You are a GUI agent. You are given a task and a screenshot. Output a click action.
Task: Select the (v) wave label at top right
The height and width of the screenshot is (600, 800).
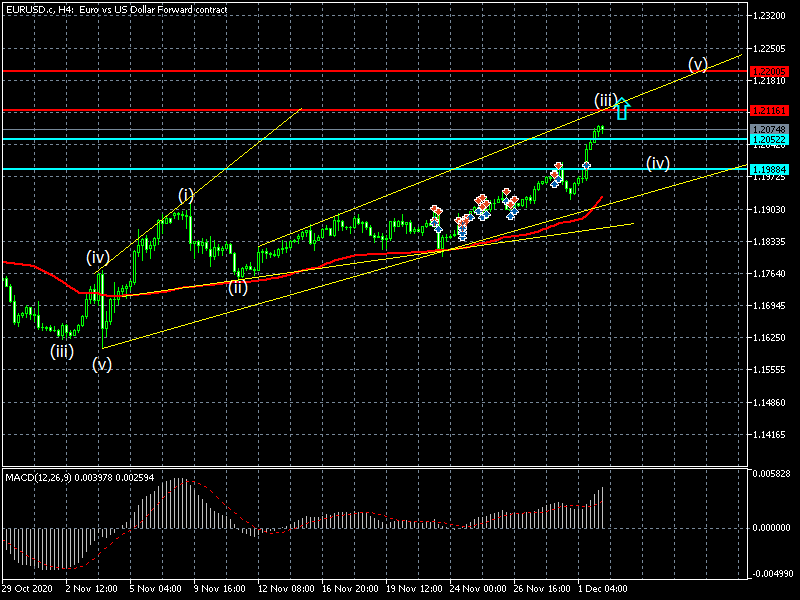click(x=698, y=65)
